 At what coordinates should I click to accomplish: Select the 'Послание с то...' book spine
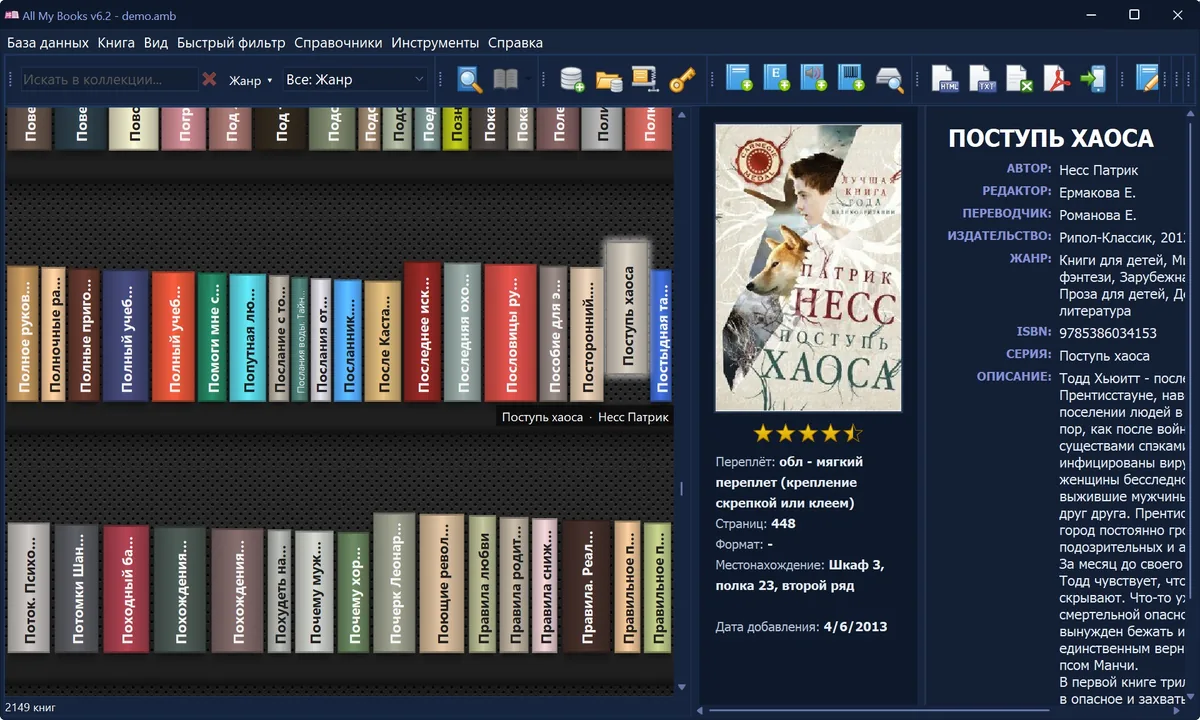click(x=279, y=339)
